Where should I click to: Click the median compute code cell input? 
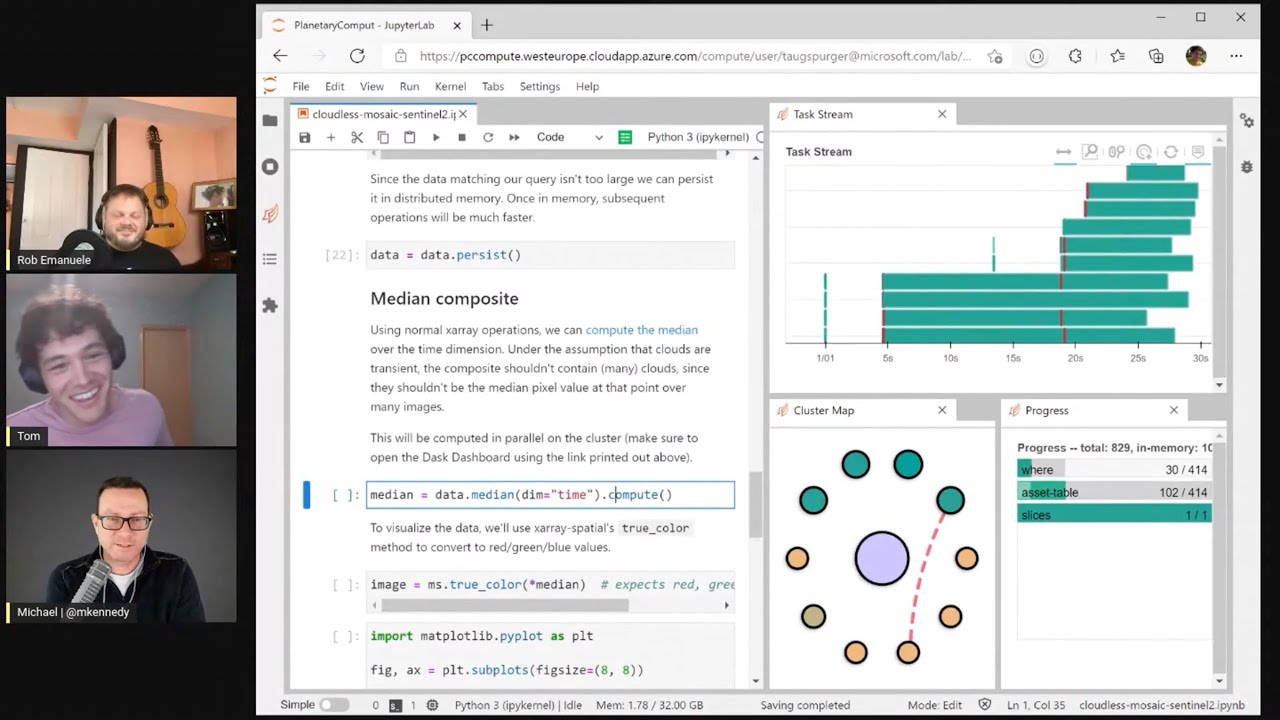(550, 495)
